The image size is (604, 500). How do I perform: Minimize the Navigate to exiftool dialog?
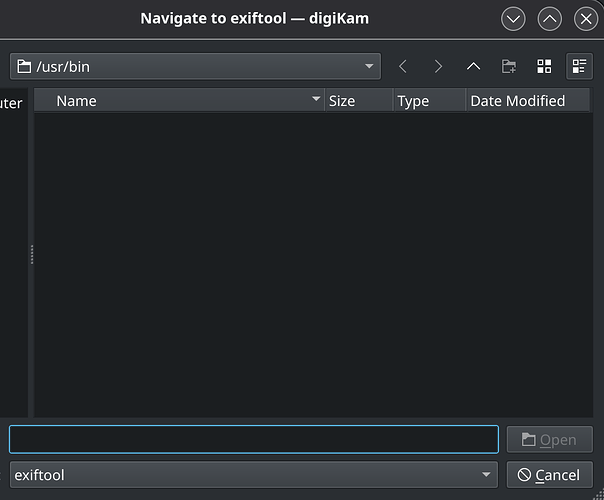click(513, 19)
